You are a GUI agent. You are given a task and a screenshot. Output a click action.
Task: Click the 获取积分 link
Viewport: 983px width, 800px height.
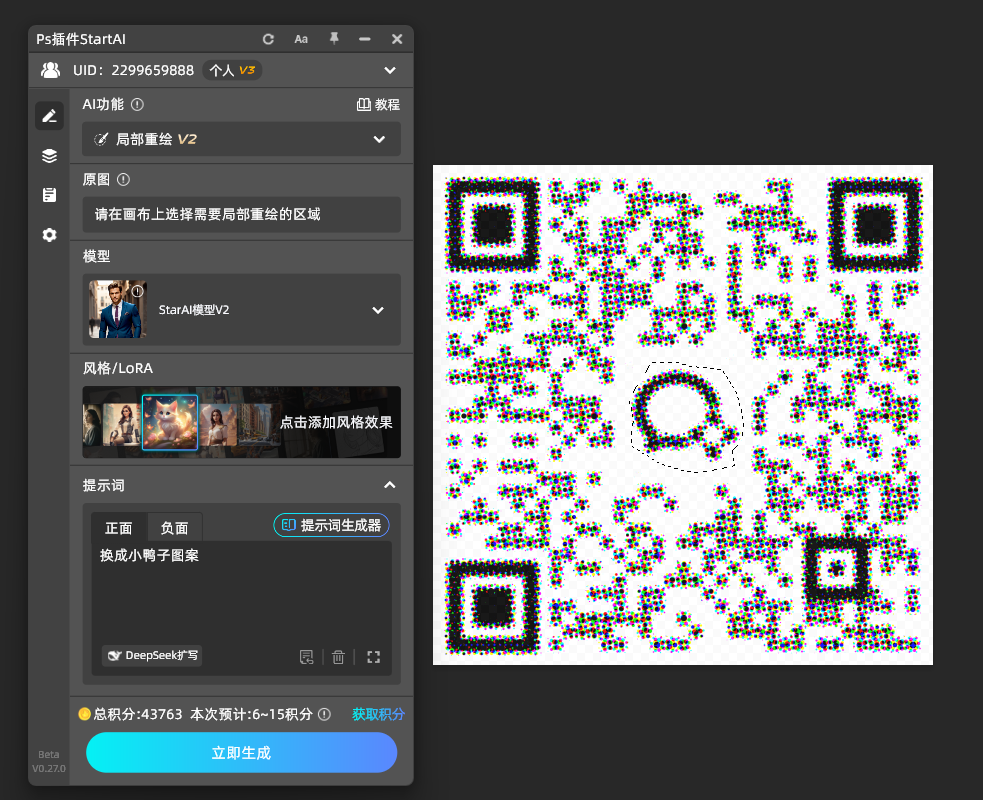point(378,714)
